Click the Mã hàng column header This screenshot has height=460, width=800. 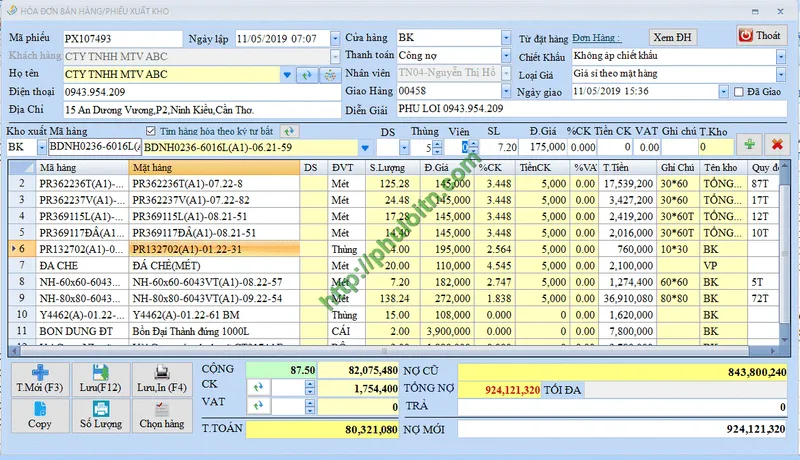(82, 167)
